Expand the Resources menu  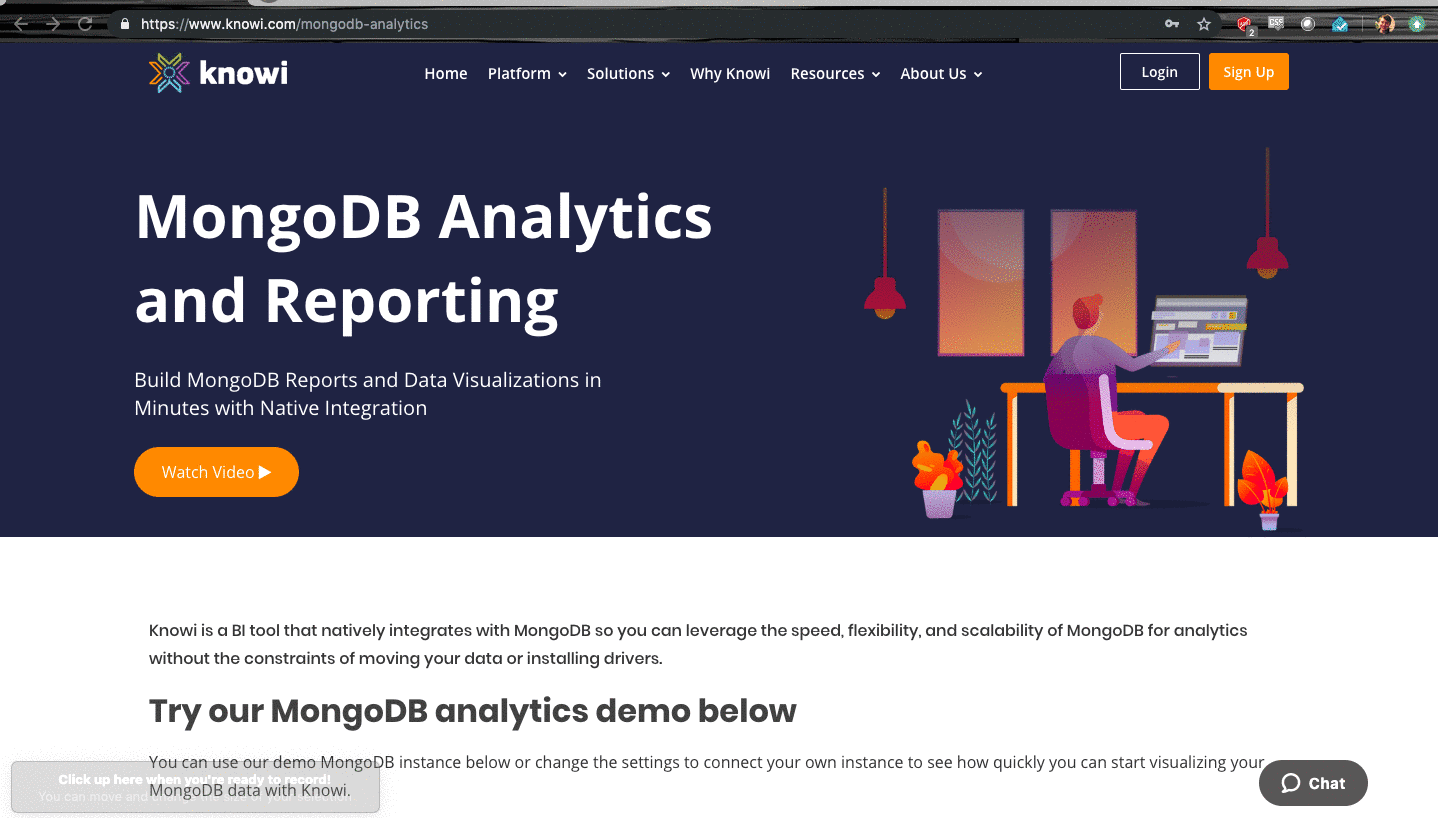[x=835, y=73]
